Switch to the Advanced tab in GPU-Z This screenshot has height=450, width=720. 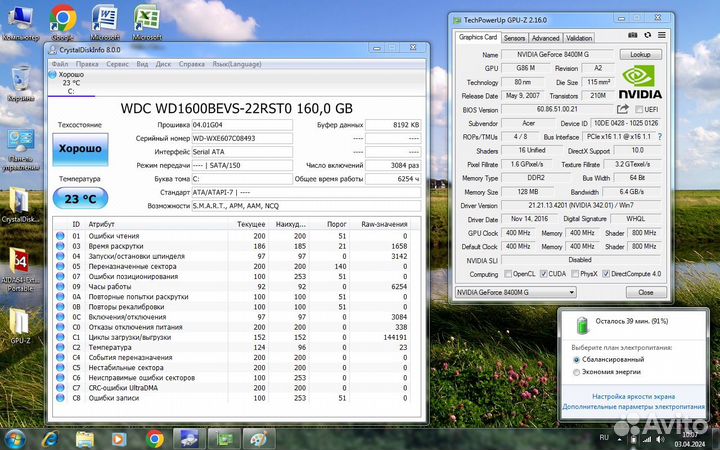[x=546, y=38]
